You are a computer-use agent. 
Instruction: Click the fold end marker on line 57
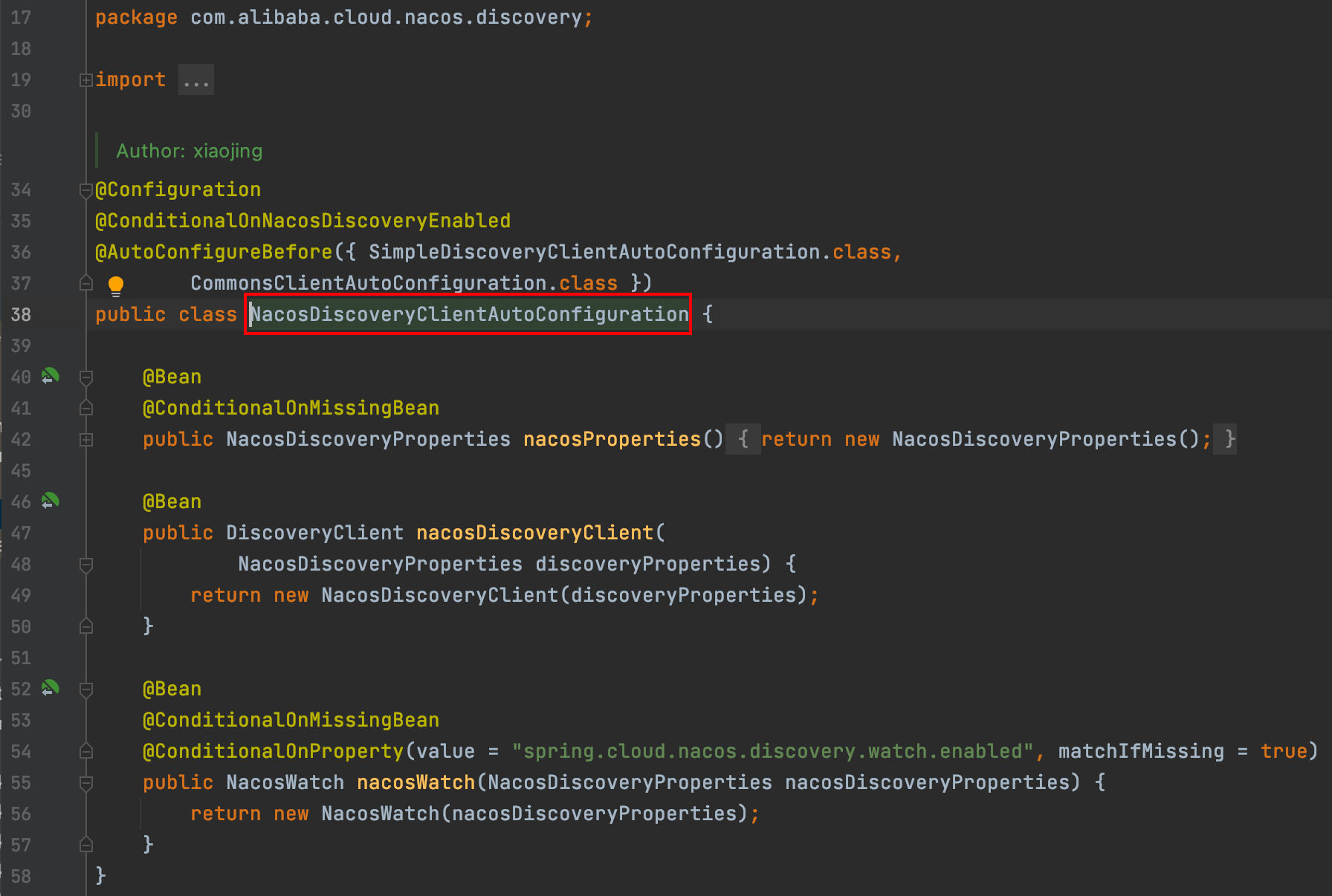pyautogui.click(x=86, y=845)
